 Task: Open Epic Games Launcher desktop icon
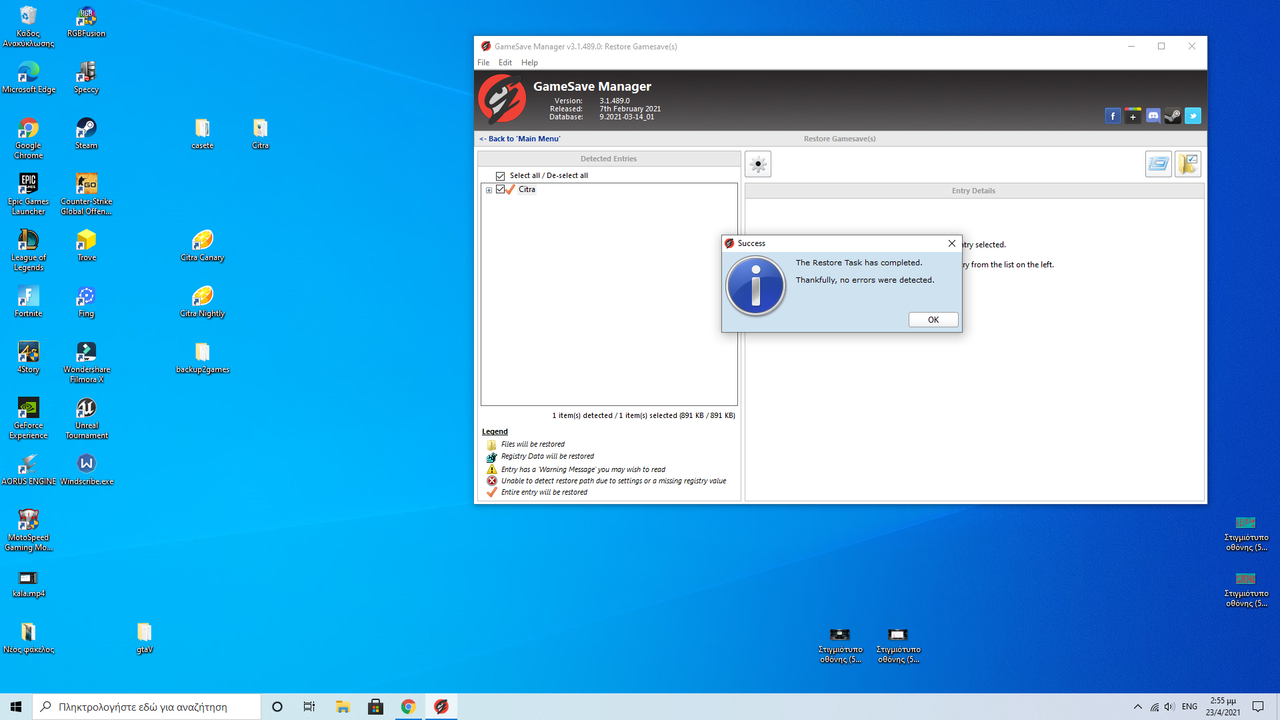click(x=28, y=194)
